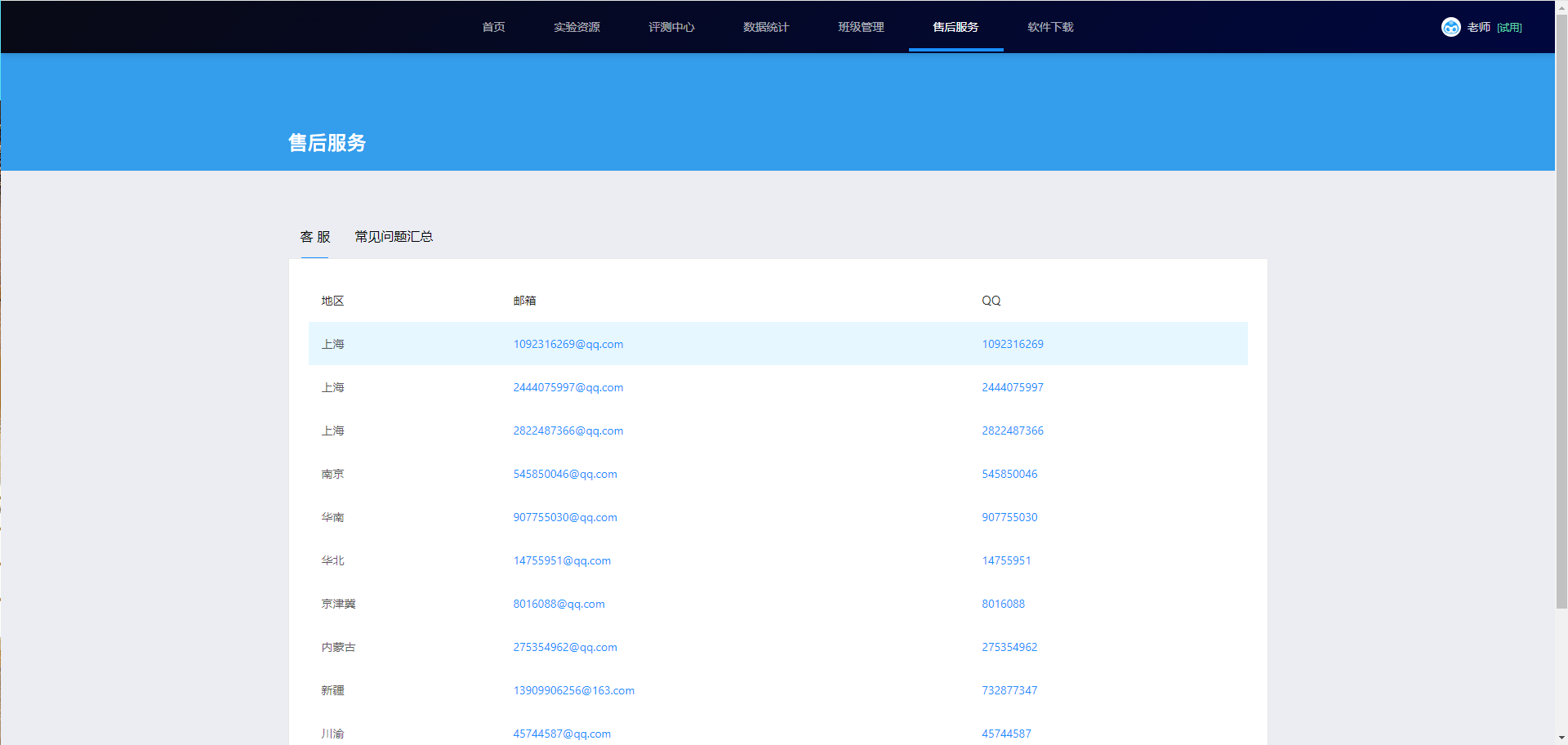This screenshot has width=1568, height=745.
Task: Select the 客服 tab
Action: pyautogui.click(x=314, y=237)
